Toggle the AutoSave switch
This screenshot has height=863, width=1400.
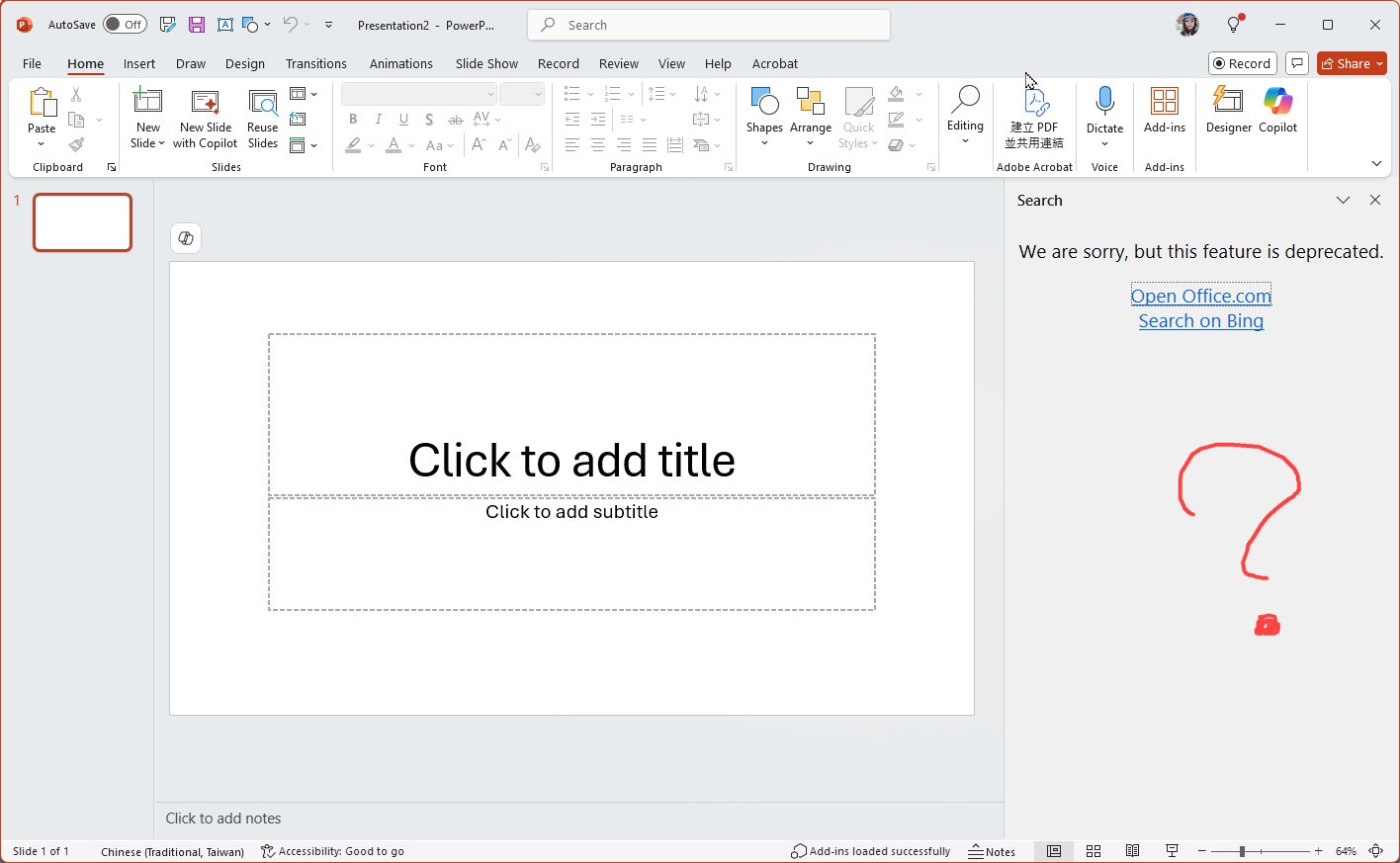click(125, 24)
